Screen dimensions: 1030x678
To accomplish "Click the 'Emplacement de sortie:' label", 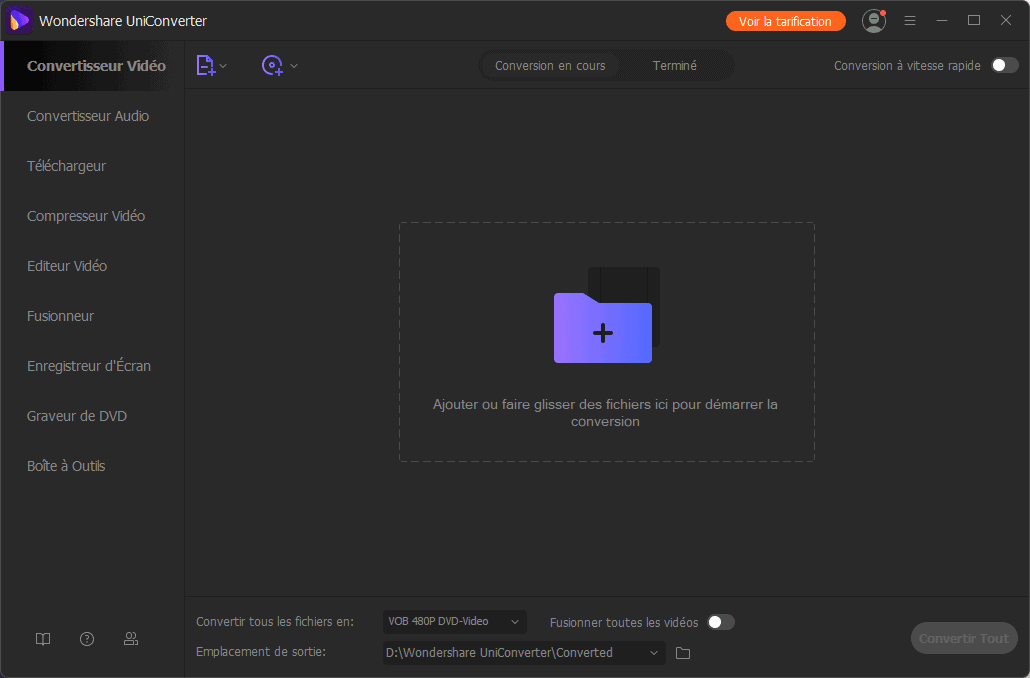I will (x=261, y=652).
